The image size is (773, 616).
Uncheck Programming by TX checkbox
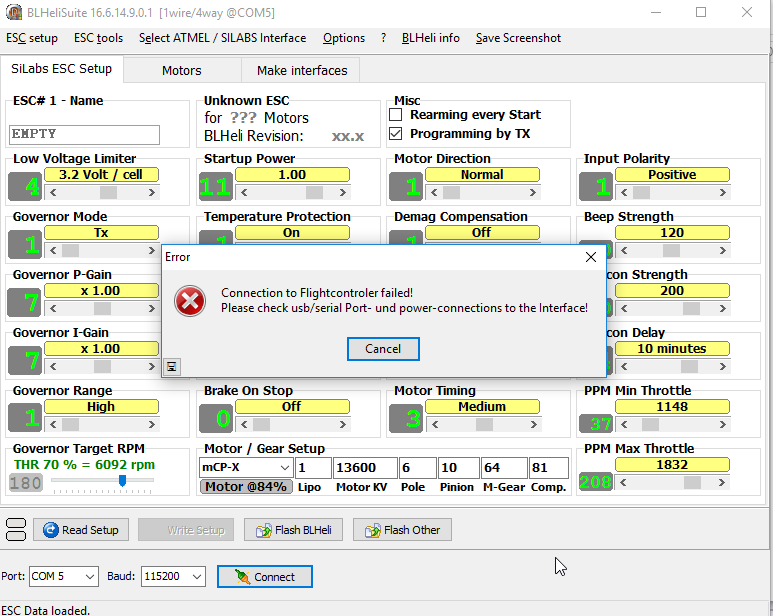pyautogui.click(x=396, y=134)
